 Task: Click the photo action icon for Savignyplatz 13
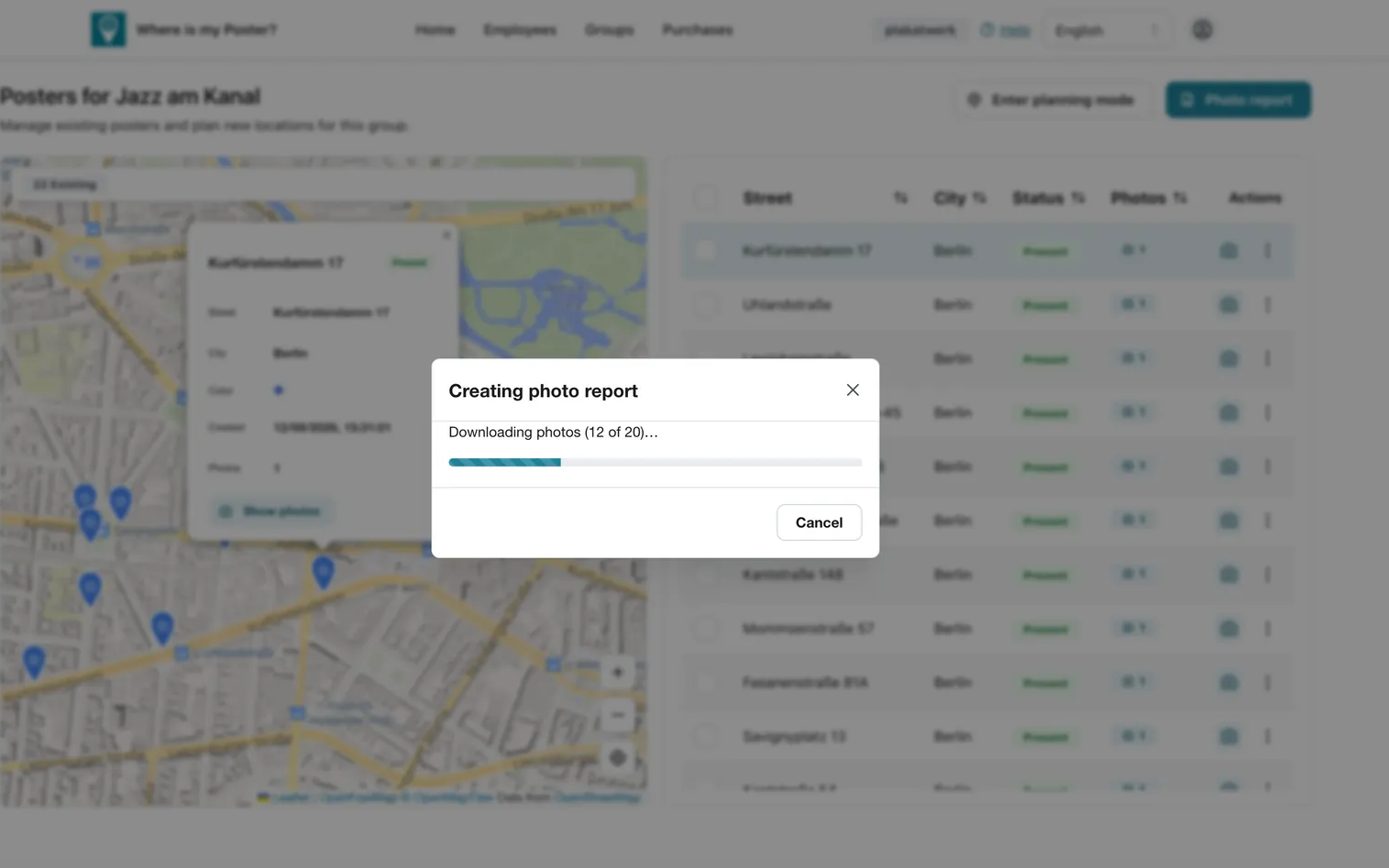pyautogui.click(x=1229, y=737)
